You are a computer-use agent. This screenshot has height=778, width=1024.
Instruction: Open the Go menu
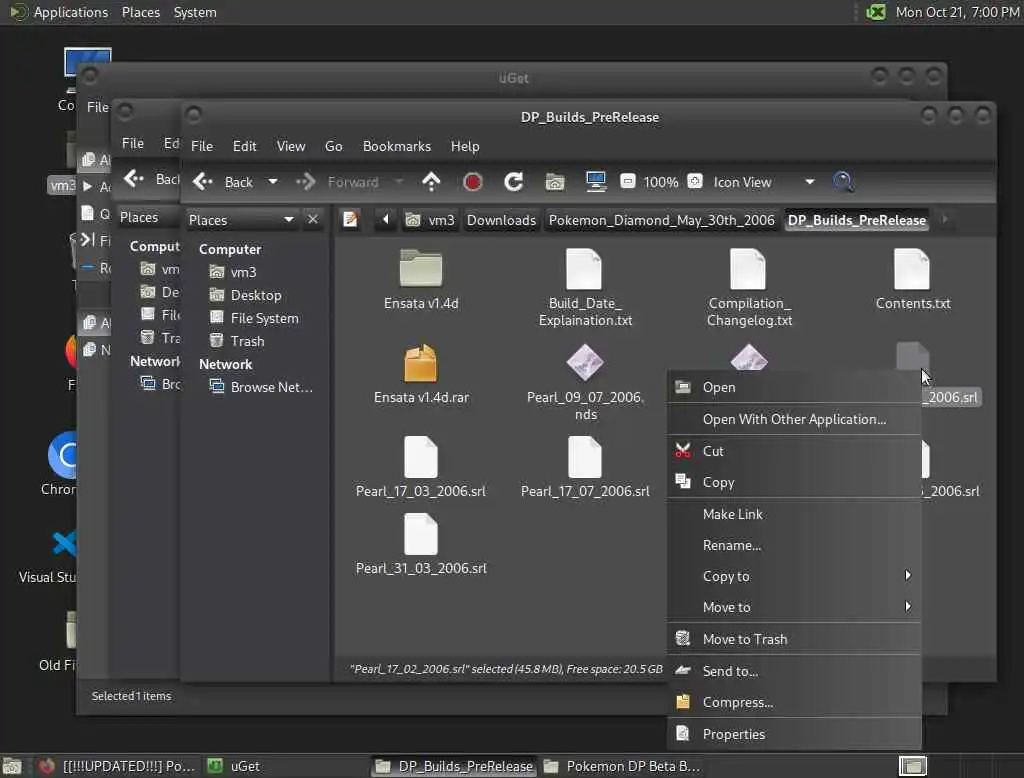click(x=334, y=146)
